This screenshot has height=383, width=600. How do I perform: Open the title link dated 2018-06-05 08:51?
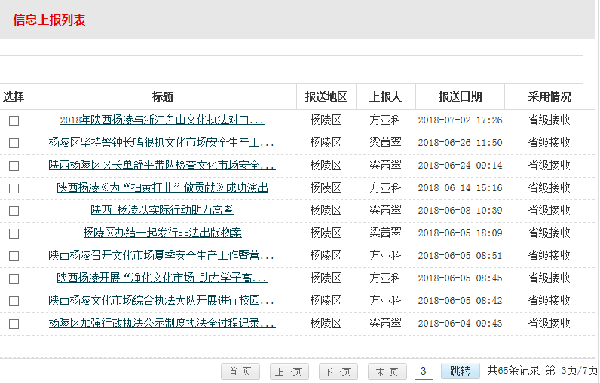coord(161,255)
